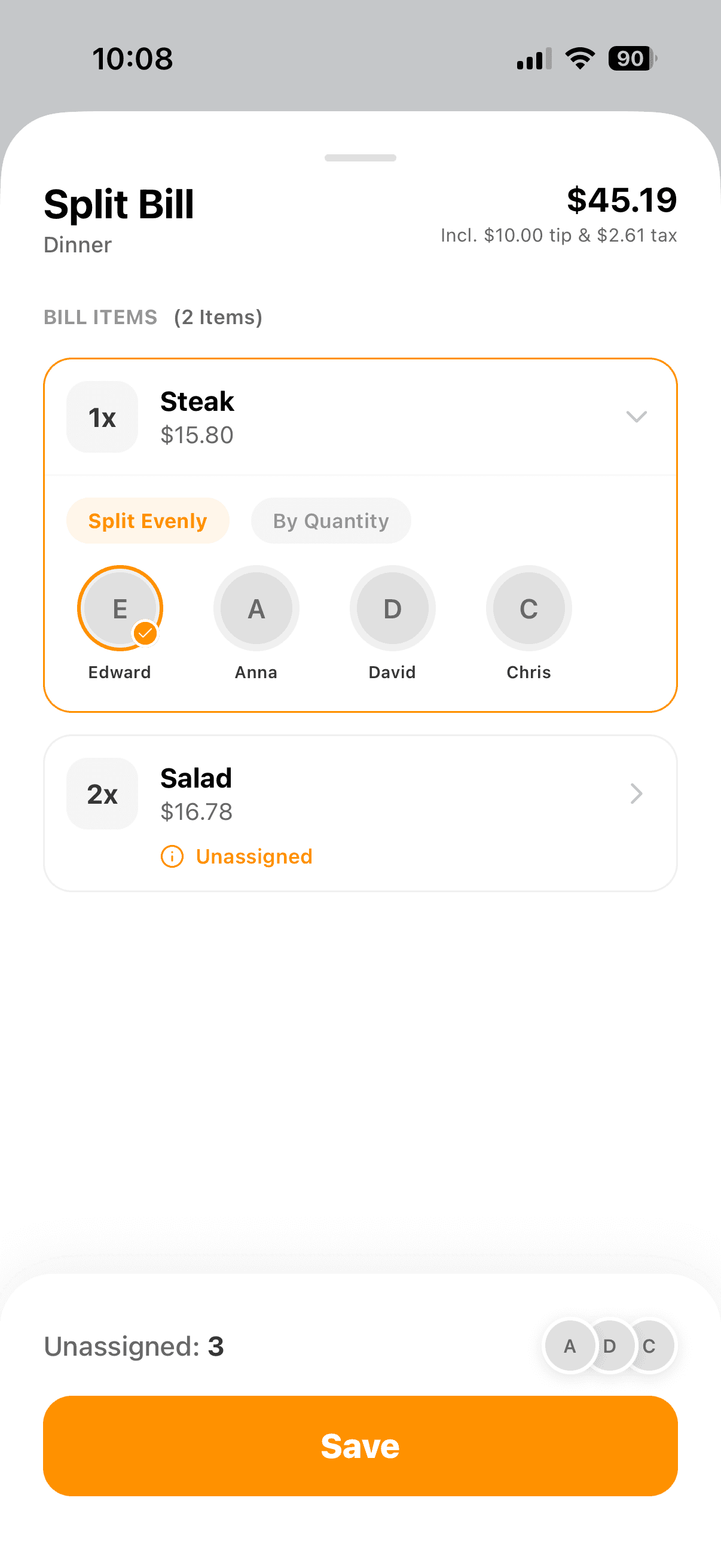The image size is (721, 1568).
Task: Tap the $45.19 bill total amount
Action: coord(621,200)
